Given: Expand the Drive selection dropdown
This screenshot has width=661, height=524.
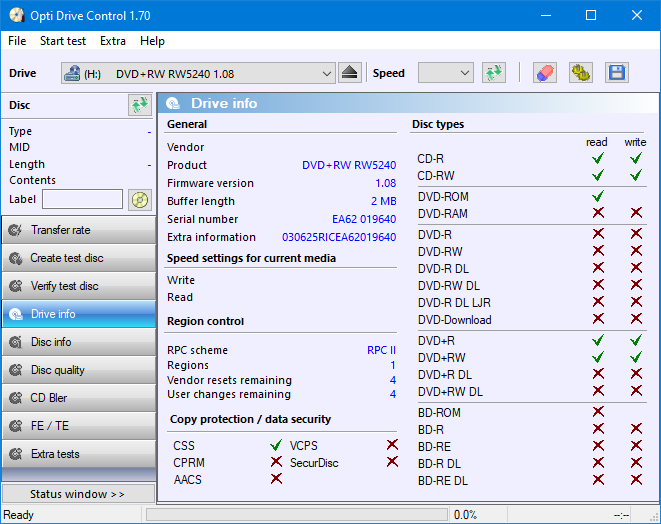Looking at the screenshot, I should [326, 74].
